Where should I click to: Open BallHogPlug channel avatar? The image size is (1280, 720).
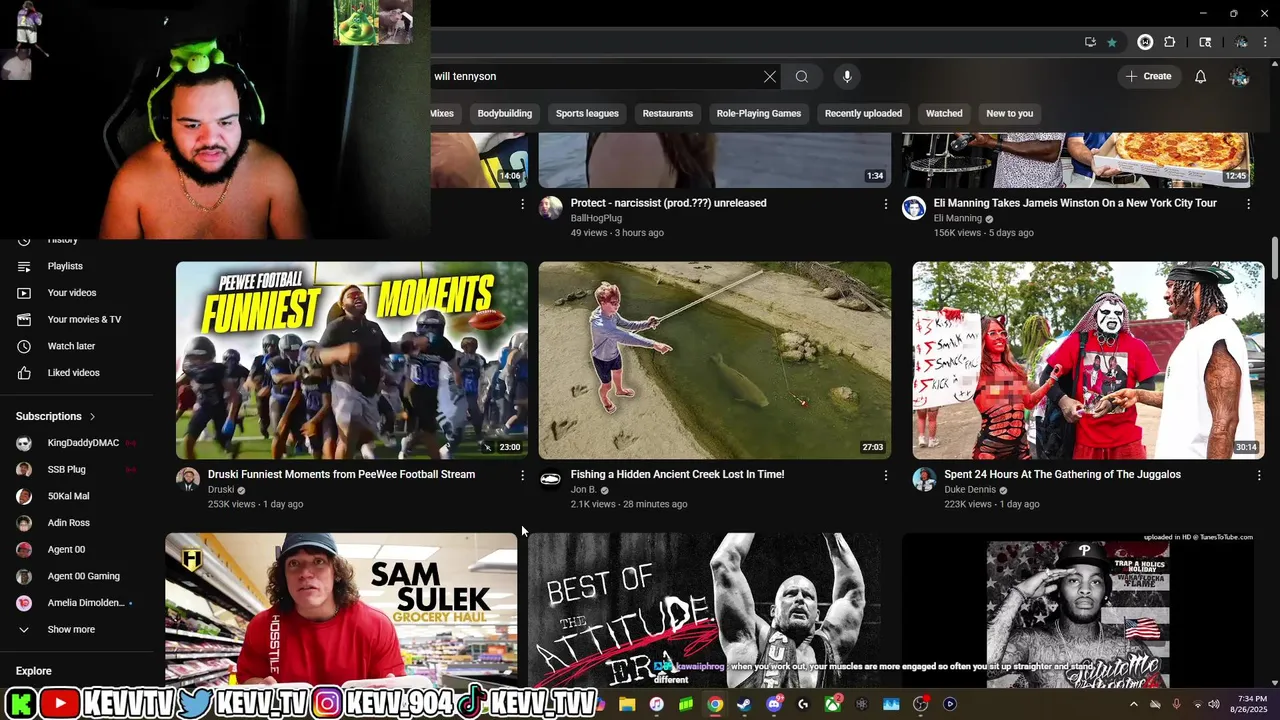[x=550, y=208]
